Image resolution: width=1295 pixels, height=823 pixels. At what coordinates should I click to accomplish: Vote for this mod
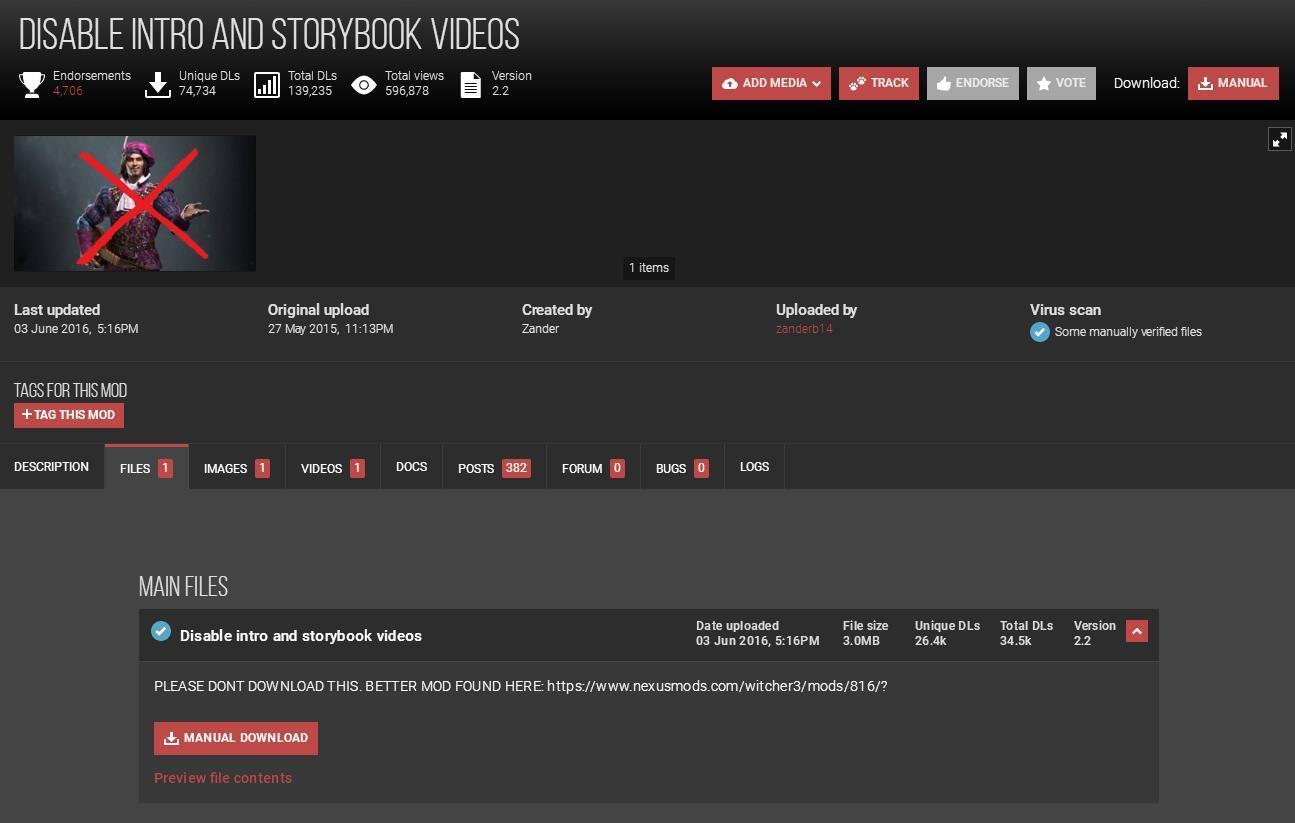pyautogui.click(x=1060, y=83)
